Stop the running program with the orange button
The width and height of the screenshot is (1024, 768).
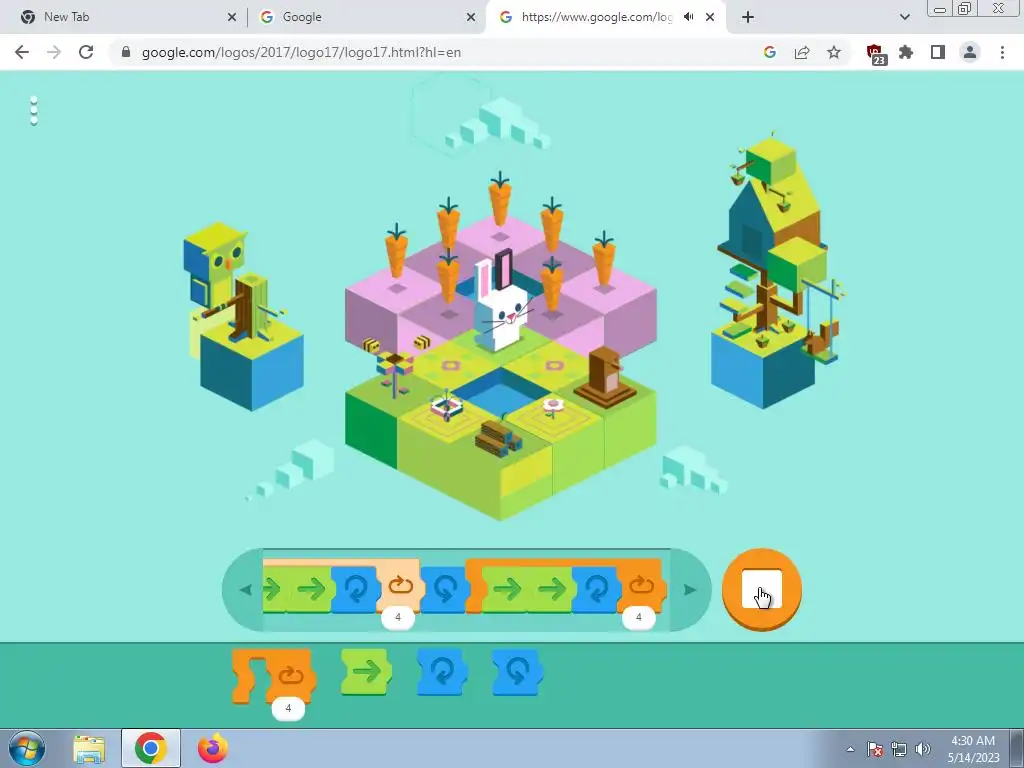tap(761, 589)
